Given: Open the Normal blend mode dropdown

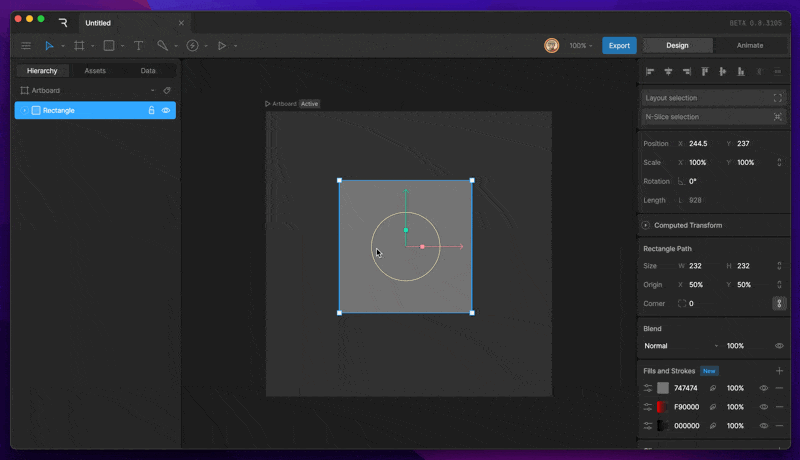Looking at the screenshot, I should click(681, 346).
